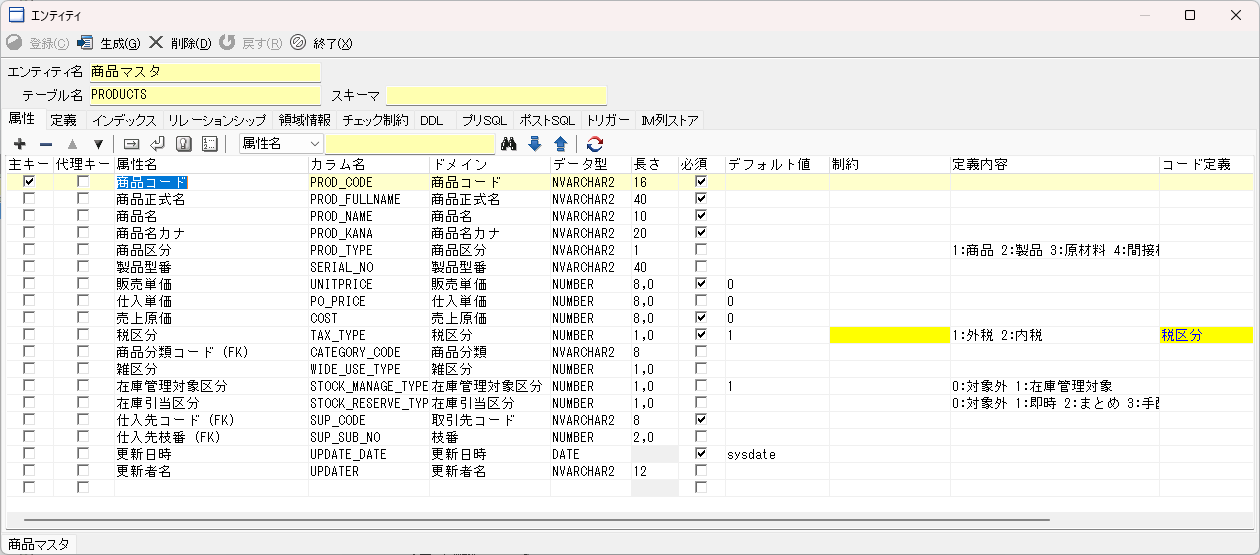1260x555 pixels.
Task: Check primary key for 更新者名 row
Action: pyautogui.click(x=29, y=471)
